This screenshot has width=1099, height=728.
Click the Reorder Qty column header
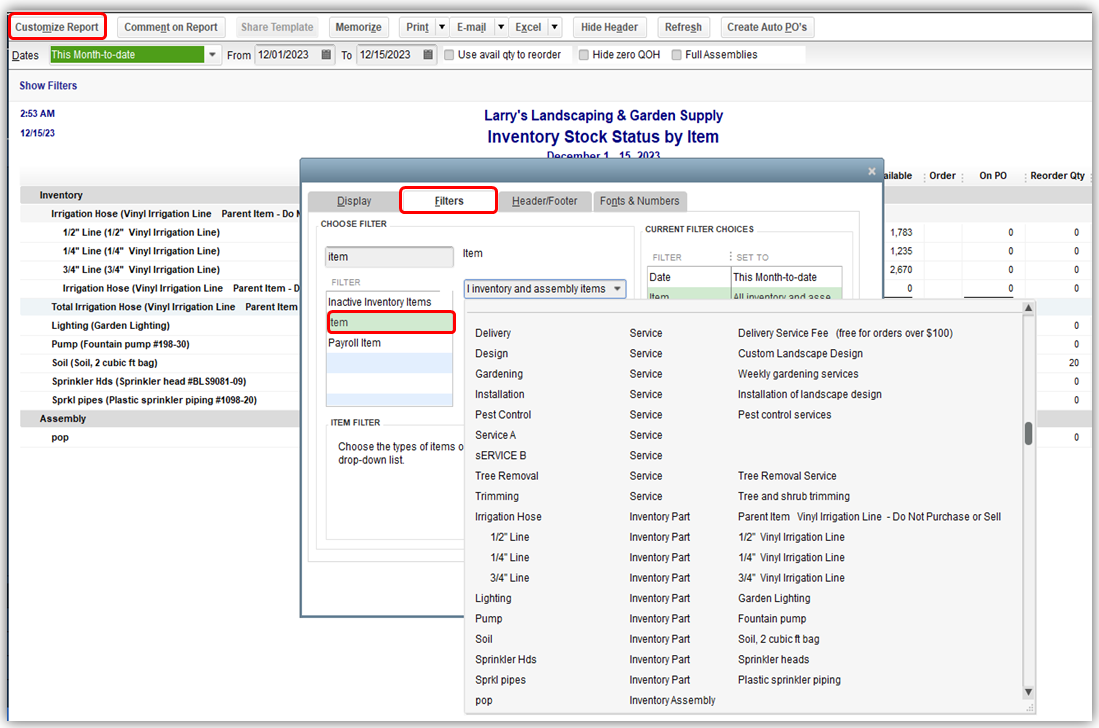tap(1057, 176)
